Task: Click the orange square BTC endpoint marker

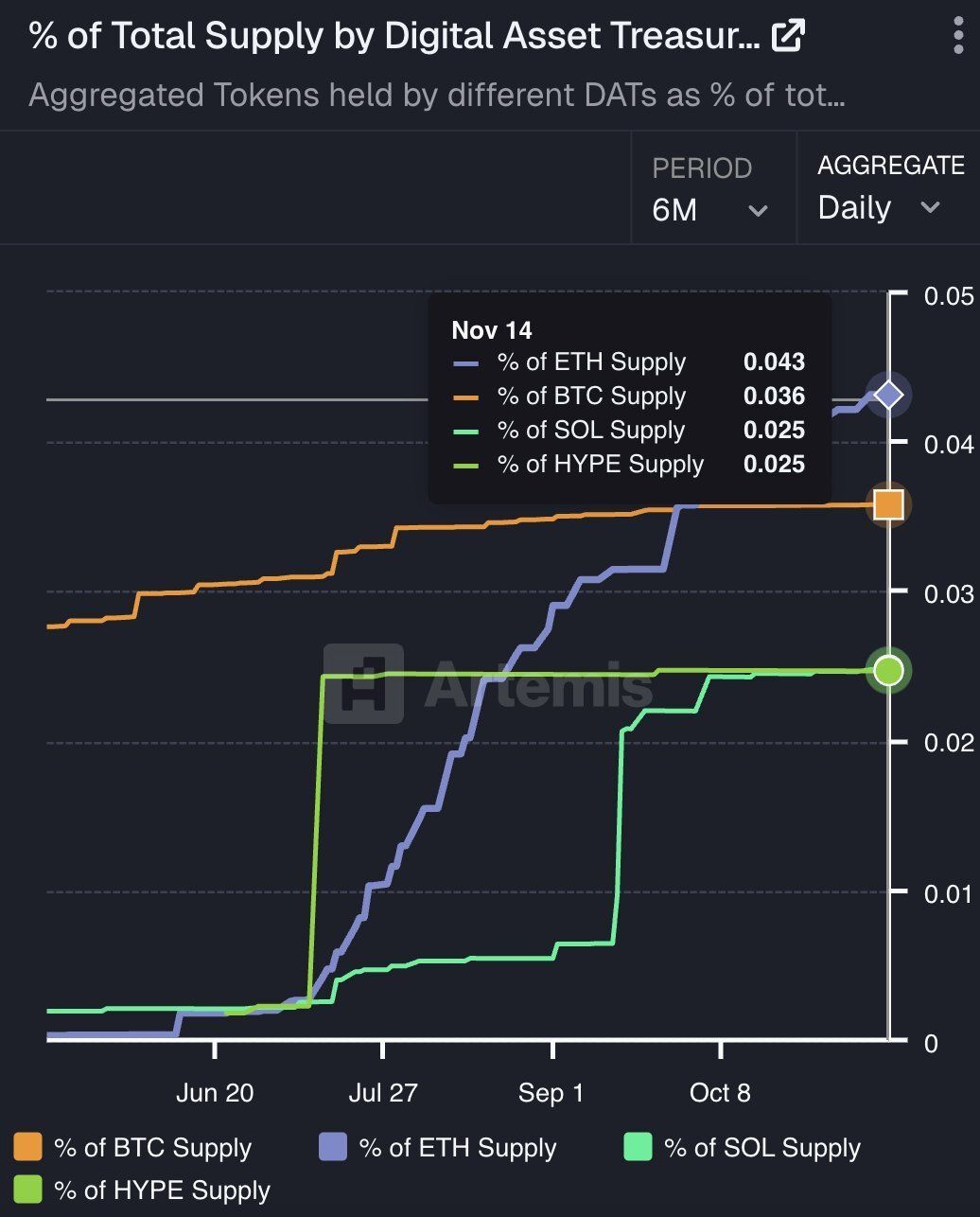Action: pos(887,504)
